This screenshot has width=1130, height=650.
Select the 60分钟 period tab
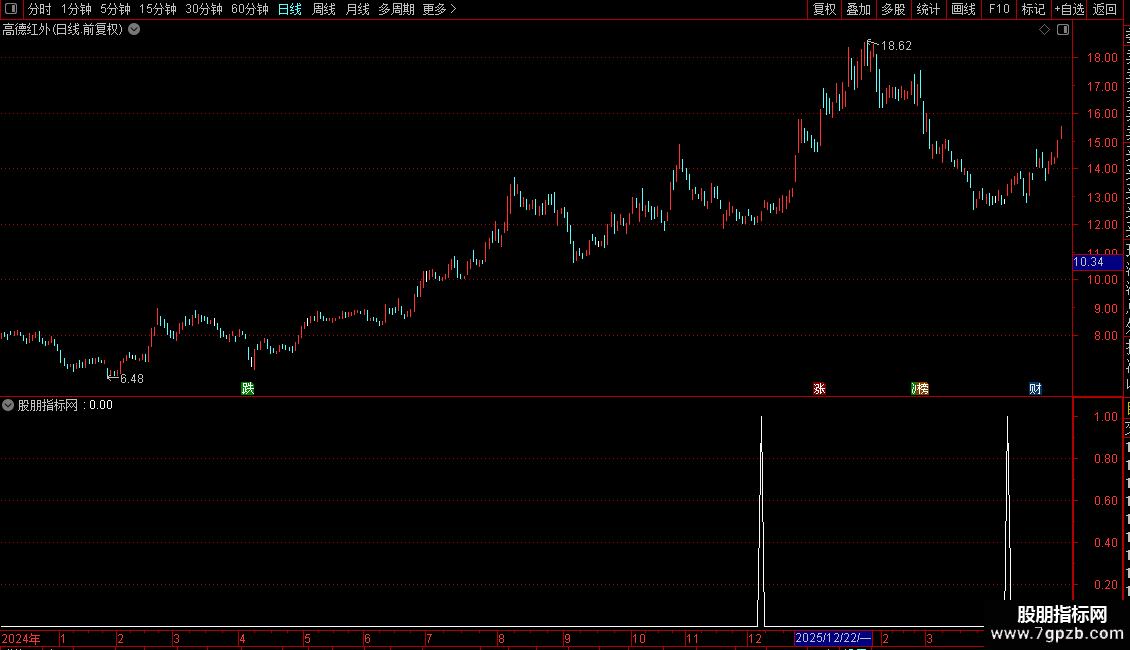249,9
